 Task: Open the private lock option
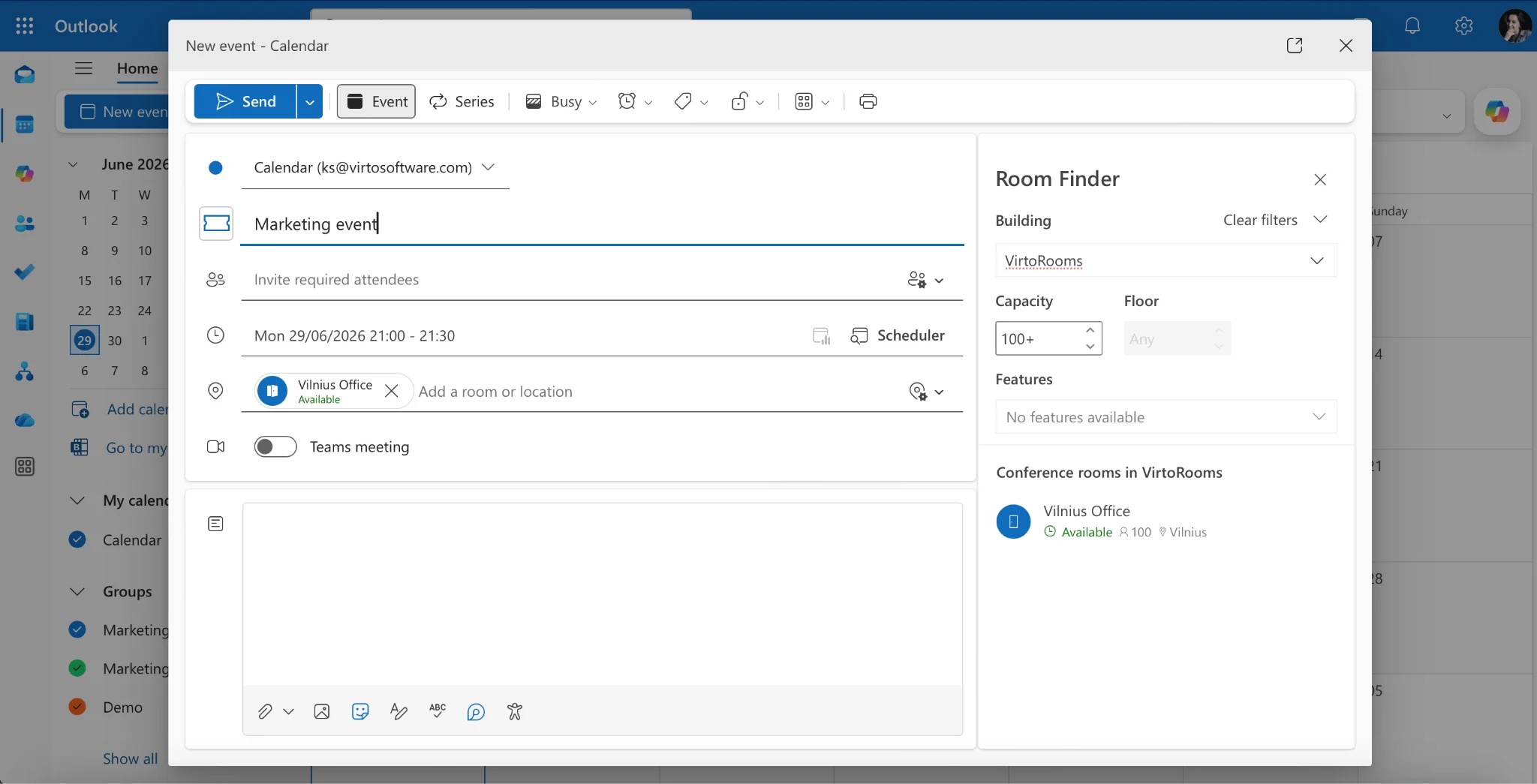[x=747, y=101]
